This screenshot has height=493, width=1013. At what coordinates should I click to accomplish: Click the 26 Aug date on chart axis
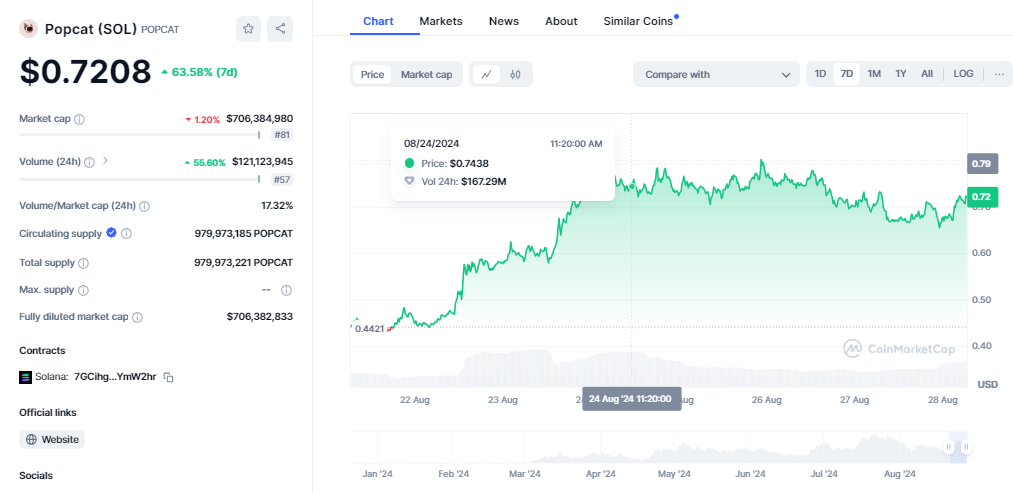[766, 400]
